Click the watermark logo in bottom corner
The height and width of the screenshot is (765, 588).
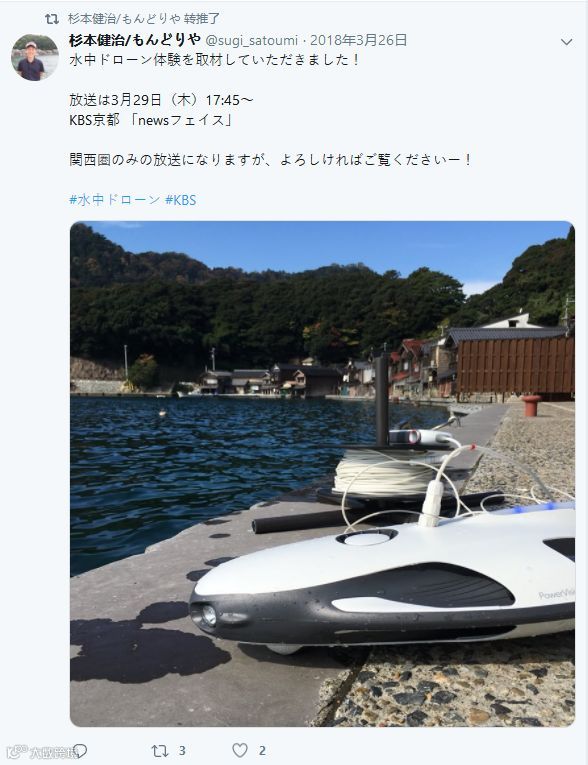coord(41,752)
